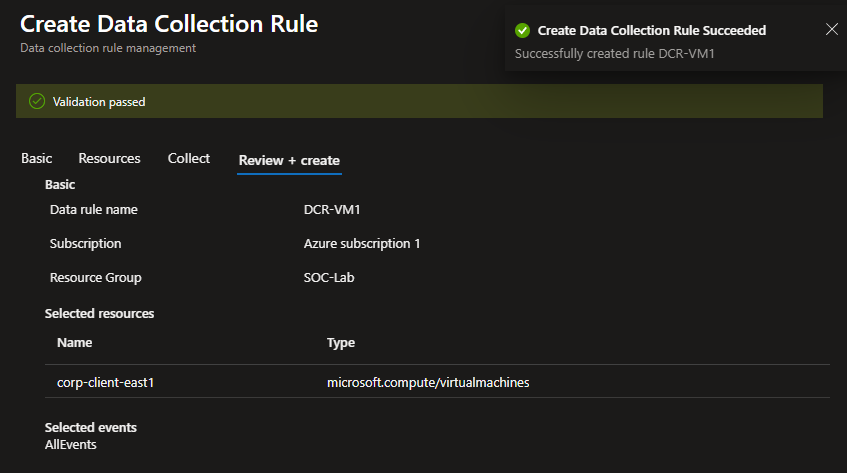Viewport: 847px width, 473px height.
Task: Select the corp-client-east1 resource row
Action: [105, 382]
